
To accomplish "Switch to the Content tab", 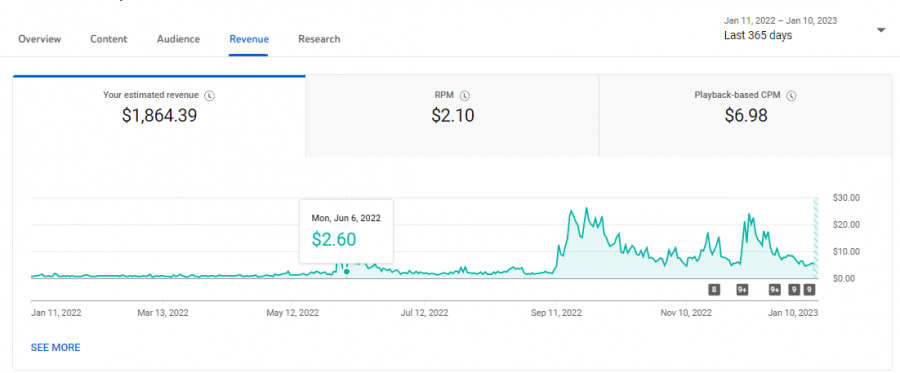I will (x=108, y=39).
